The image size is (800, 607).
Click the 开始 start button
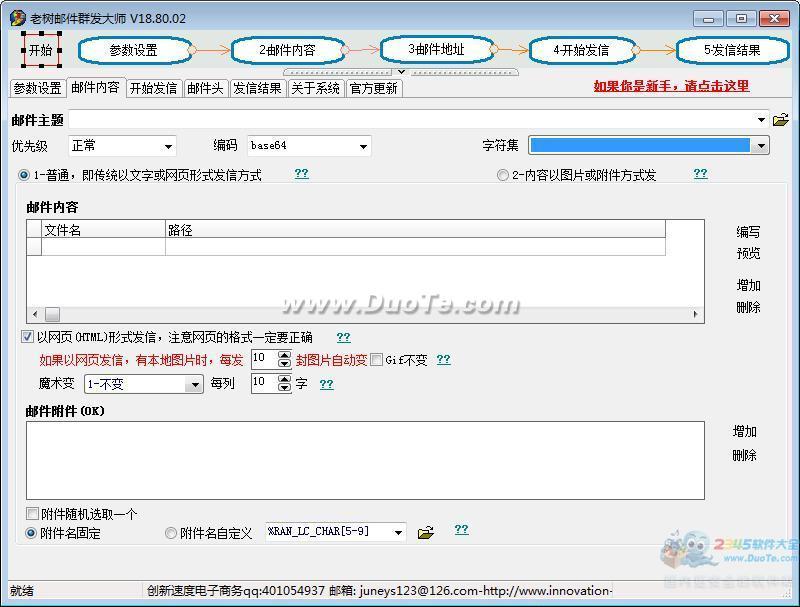[x=41, y=50]
